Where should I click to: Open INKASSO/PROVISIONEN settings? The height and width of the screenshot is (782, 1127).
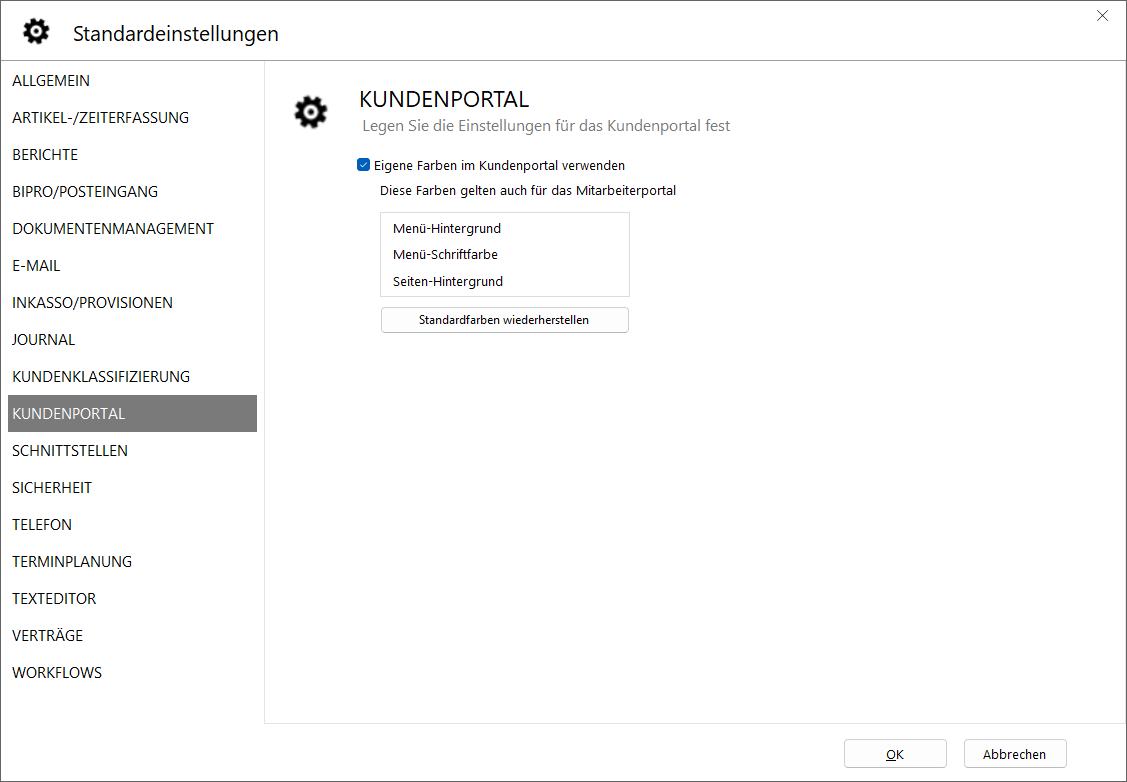(x=92, y=303)
